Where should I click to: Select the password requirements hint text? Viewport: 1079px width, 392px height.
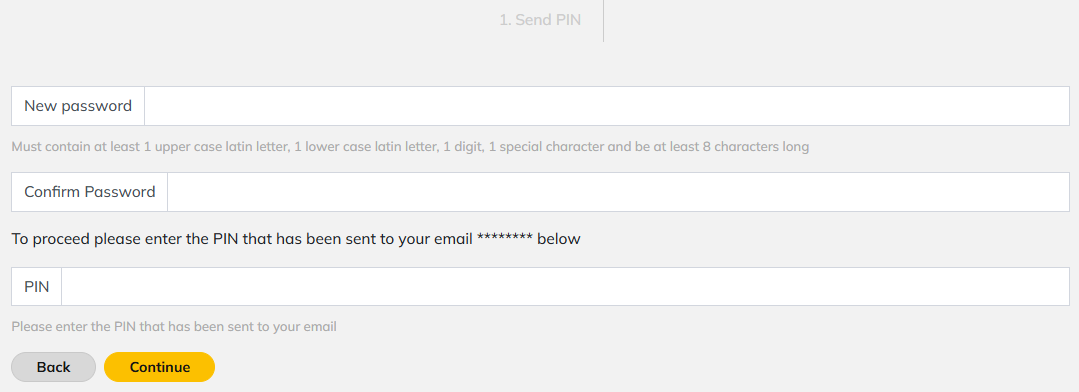pos(410,146)
